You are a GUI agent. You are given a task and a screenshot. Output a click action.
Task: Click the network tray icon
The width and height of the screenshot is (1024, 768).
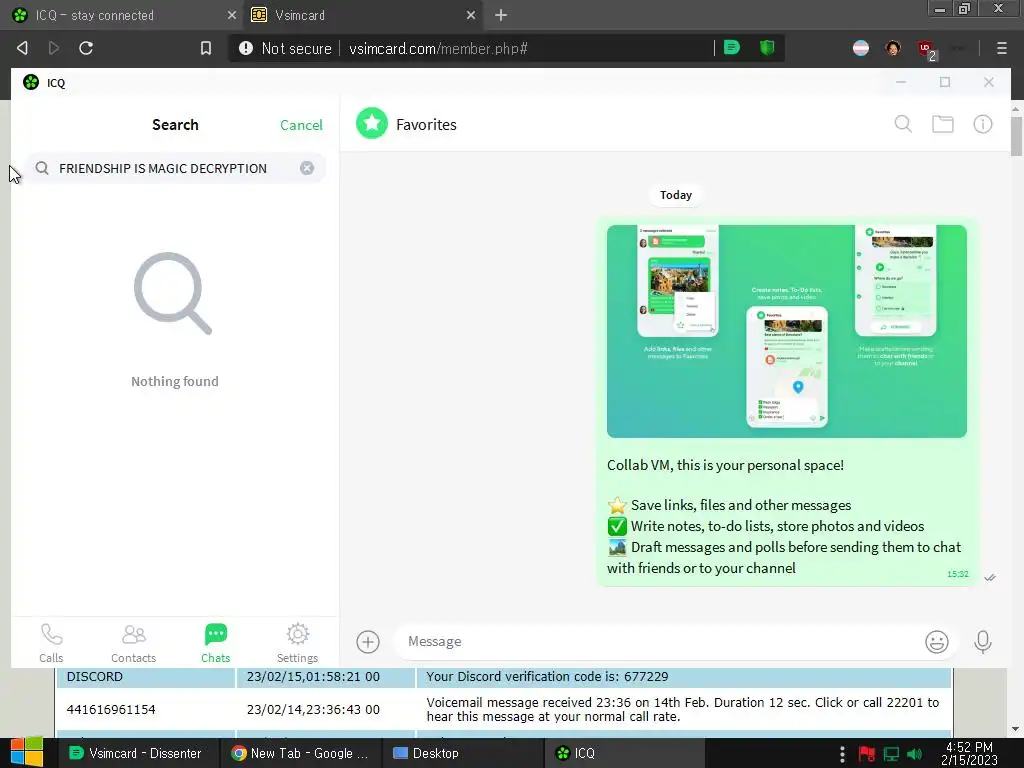891,754
